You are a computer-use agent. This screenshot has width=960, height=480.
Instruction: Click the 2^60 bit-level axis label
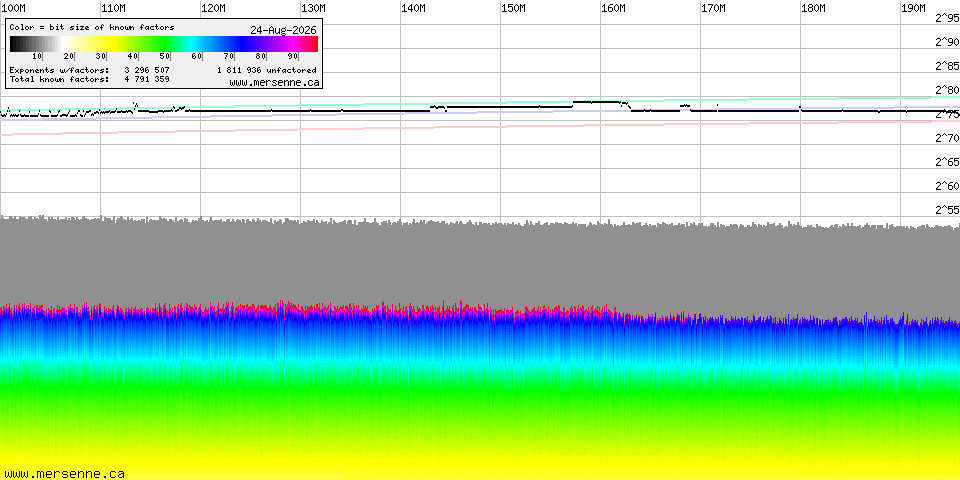coord(947,186)
